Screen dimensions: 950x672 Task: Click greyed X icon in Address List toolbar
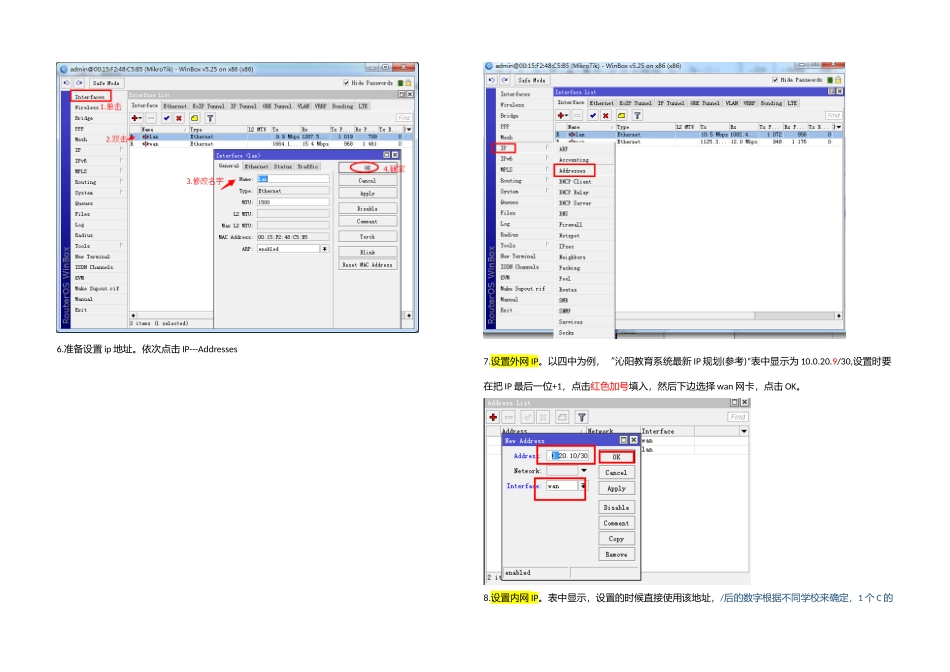543,417
